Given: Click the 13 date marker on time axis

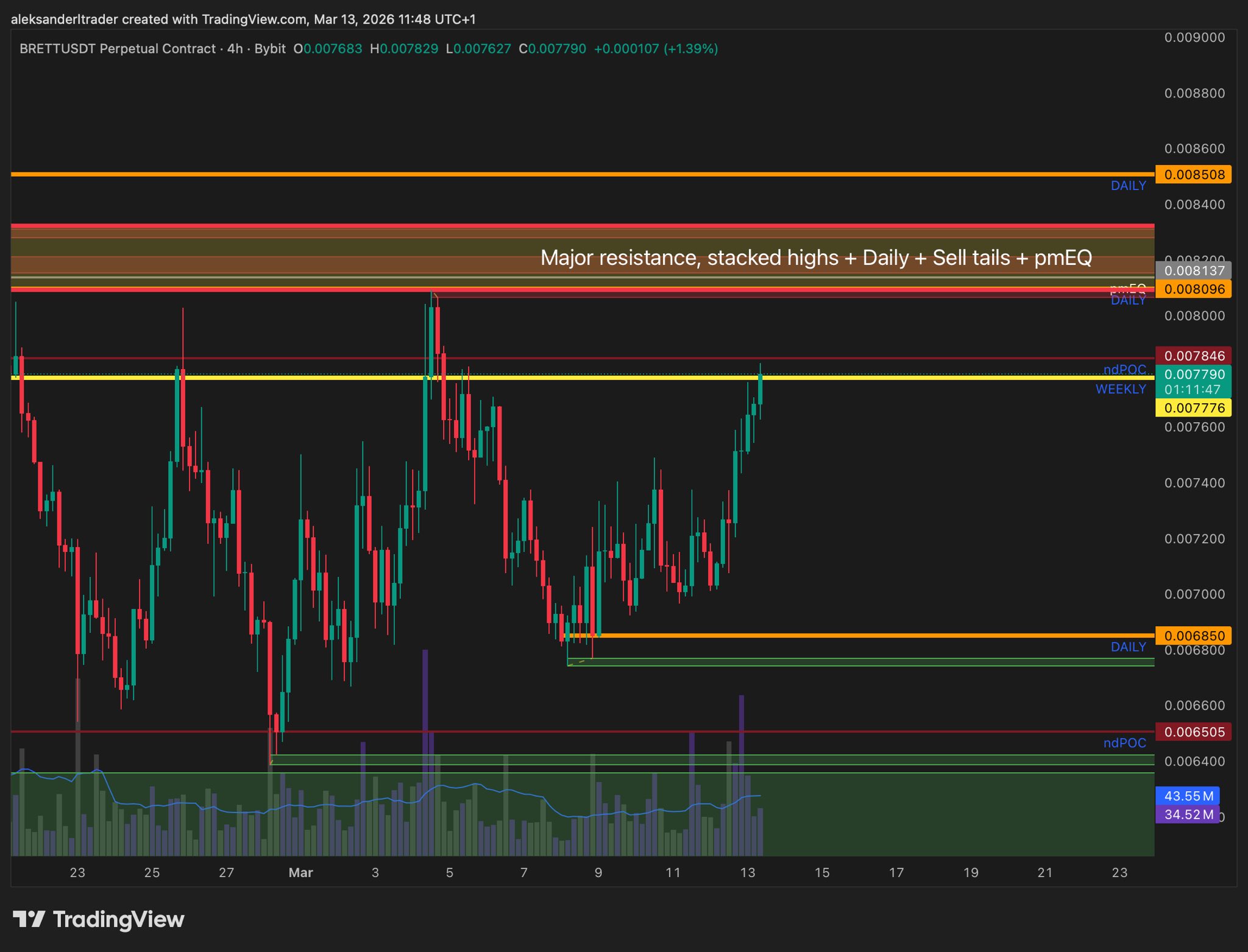Looking at the screenshot, I should pos(747,873).
